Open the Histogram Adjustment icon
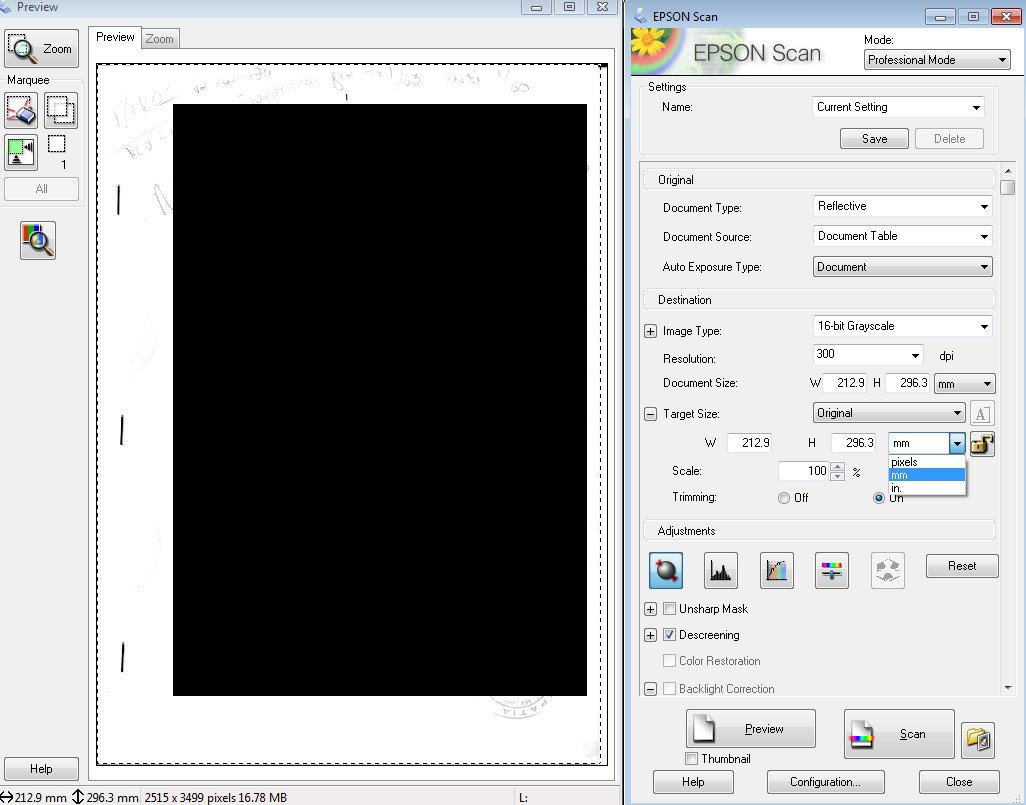This screenshot has width=1026, height=805. click(720, 570)
